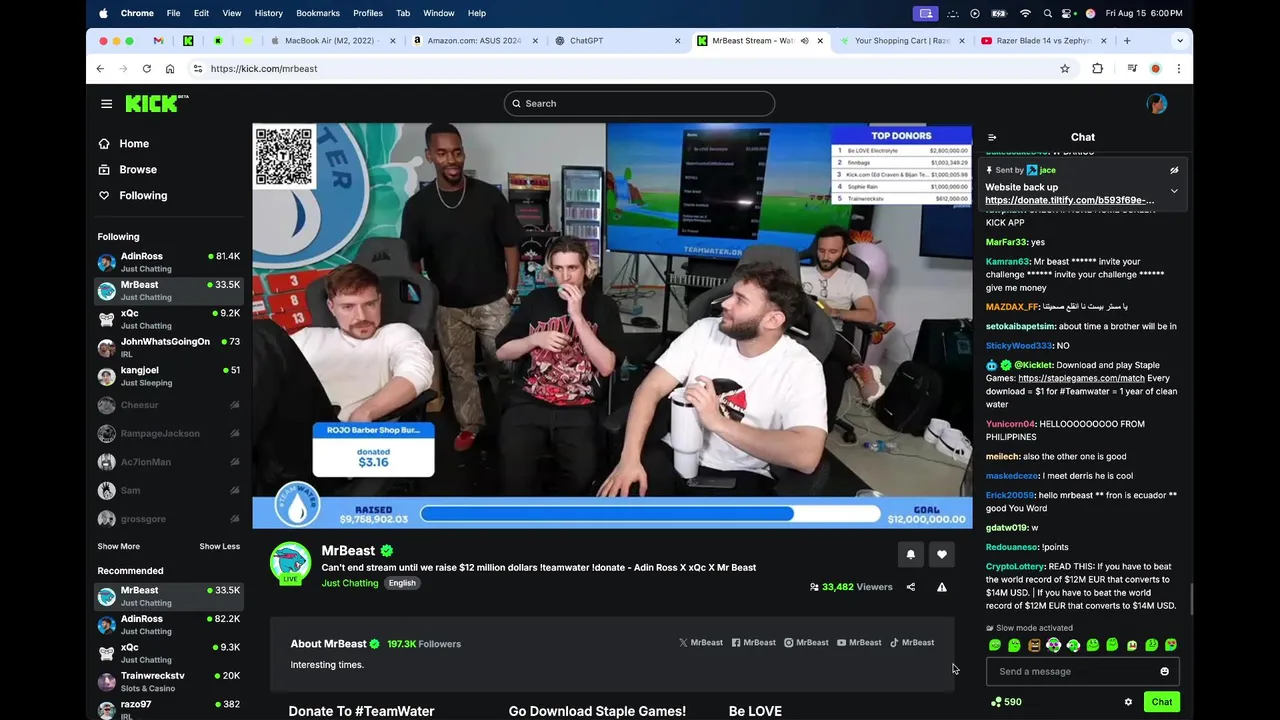Collapse the chat panel using arrow icon
This screenshot has height=720, width=1280.
pyautogui.click(x=992, y=137)
